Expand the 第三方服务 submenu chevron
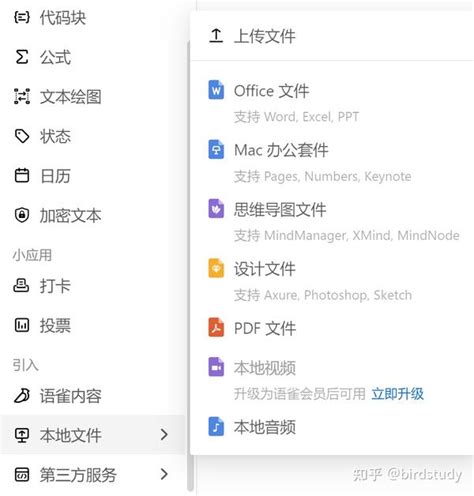 tap(164, 474)
